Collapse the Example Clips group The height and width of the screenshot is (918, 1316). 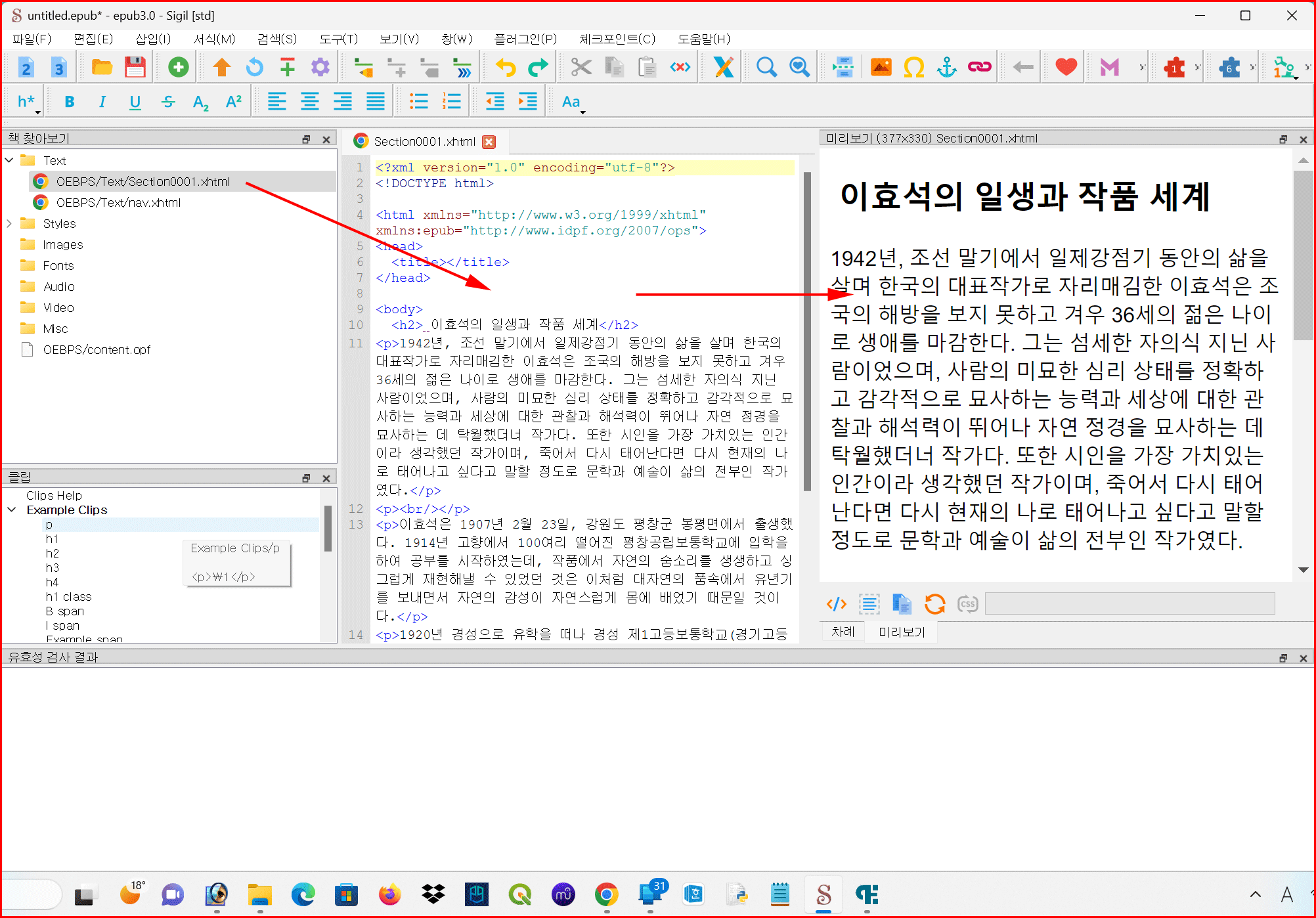click(12, 510)
